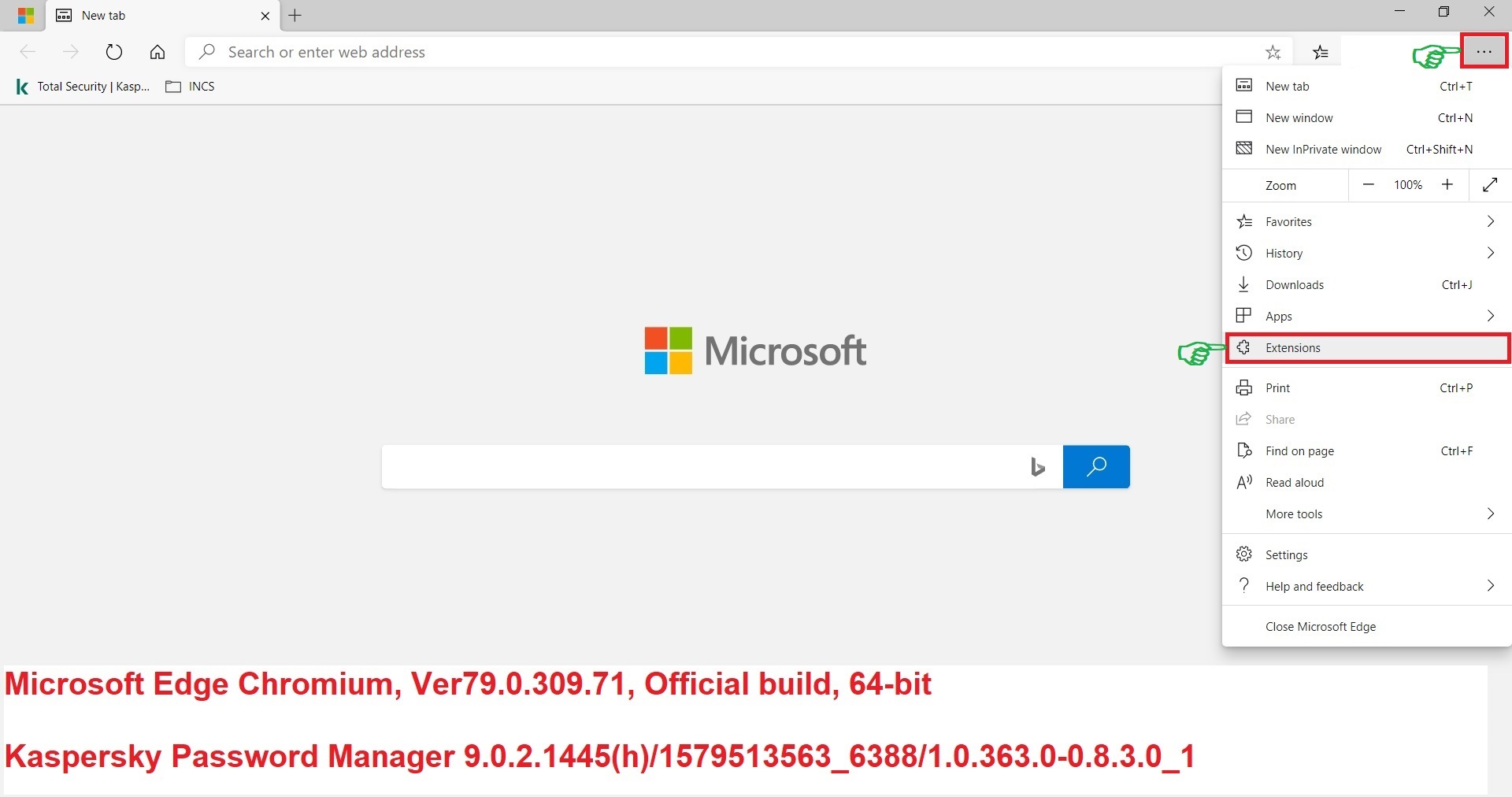Click the blue search magnifier button
This screenshot has width=1512, height=797.
(1096, 467)
